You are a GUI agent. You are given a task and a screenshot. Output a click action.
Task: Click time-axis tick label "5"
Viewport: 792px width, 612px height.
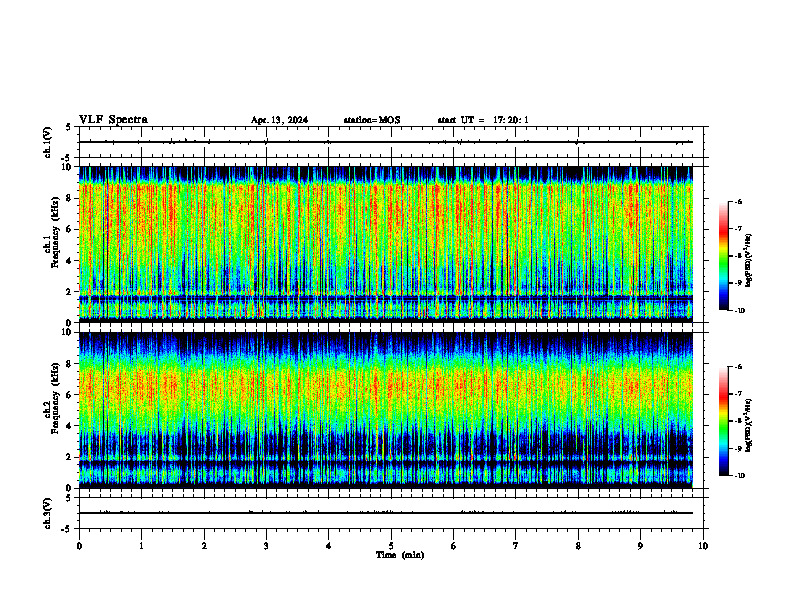point(391,546)
